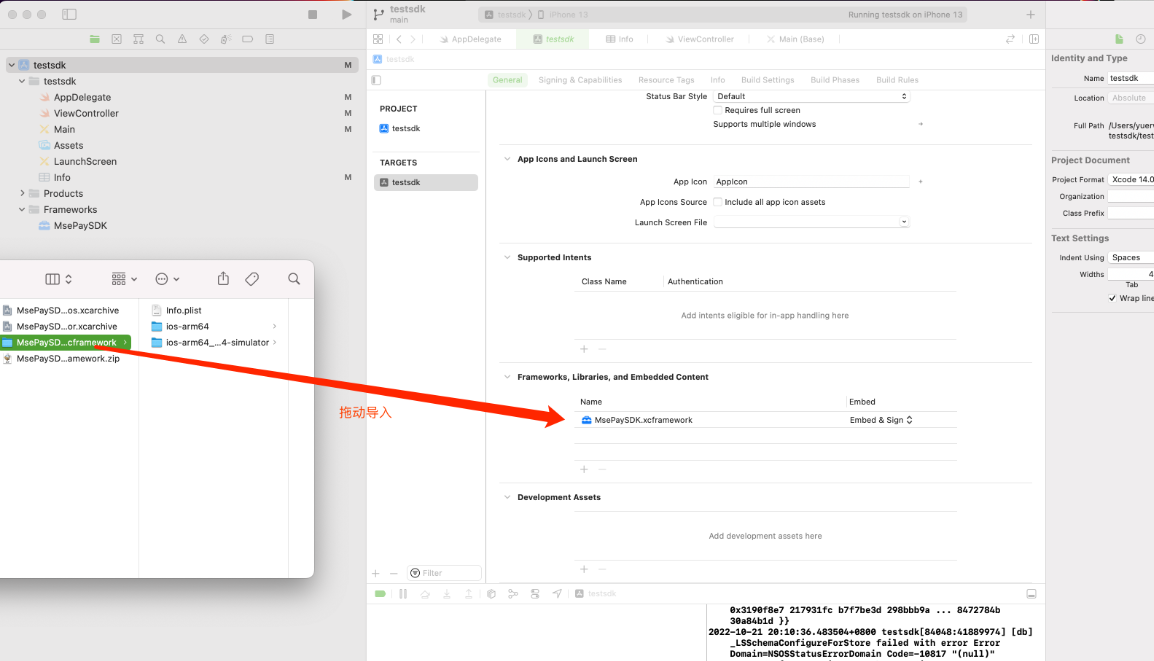Toggle the Wrap lines checkbox
This screenshot has height=661, width=1154.
1112,298
